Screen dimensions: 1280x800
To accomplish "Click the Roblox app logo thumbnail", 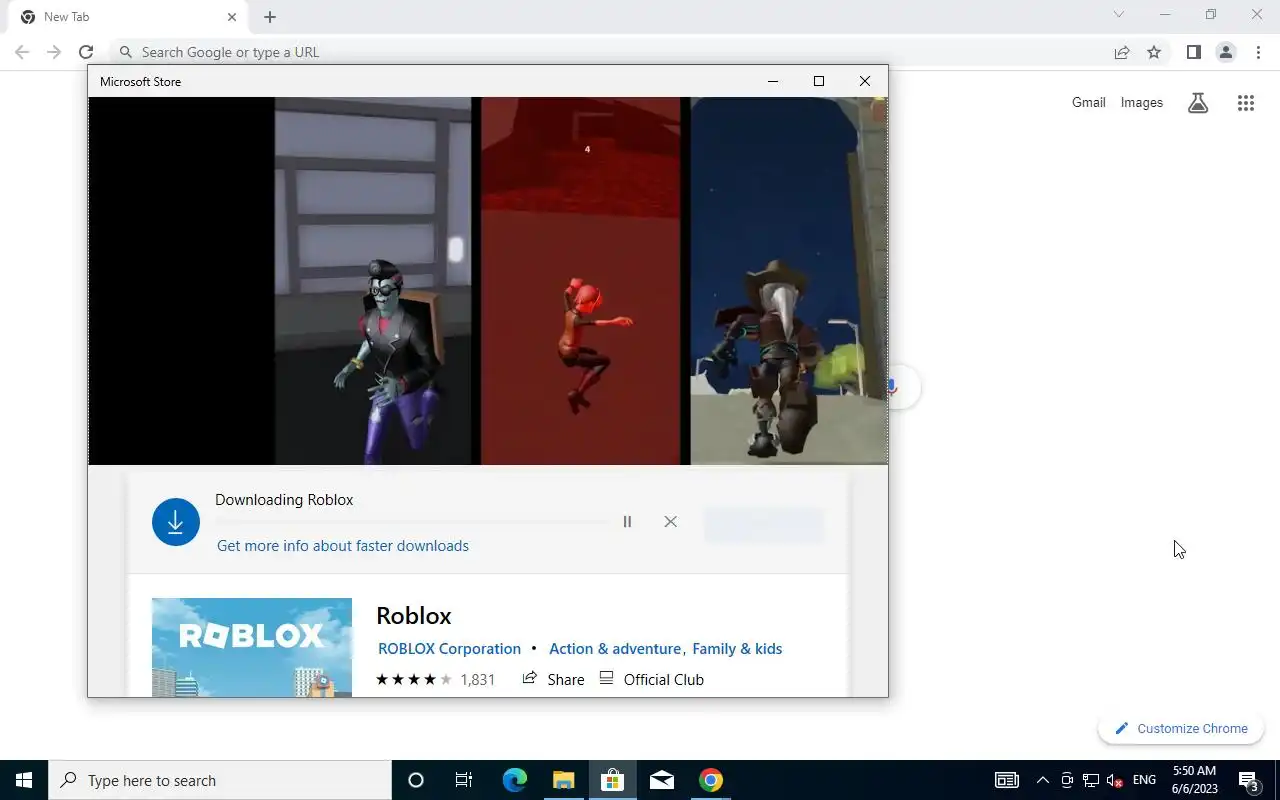I will click(x=252, y=647).
